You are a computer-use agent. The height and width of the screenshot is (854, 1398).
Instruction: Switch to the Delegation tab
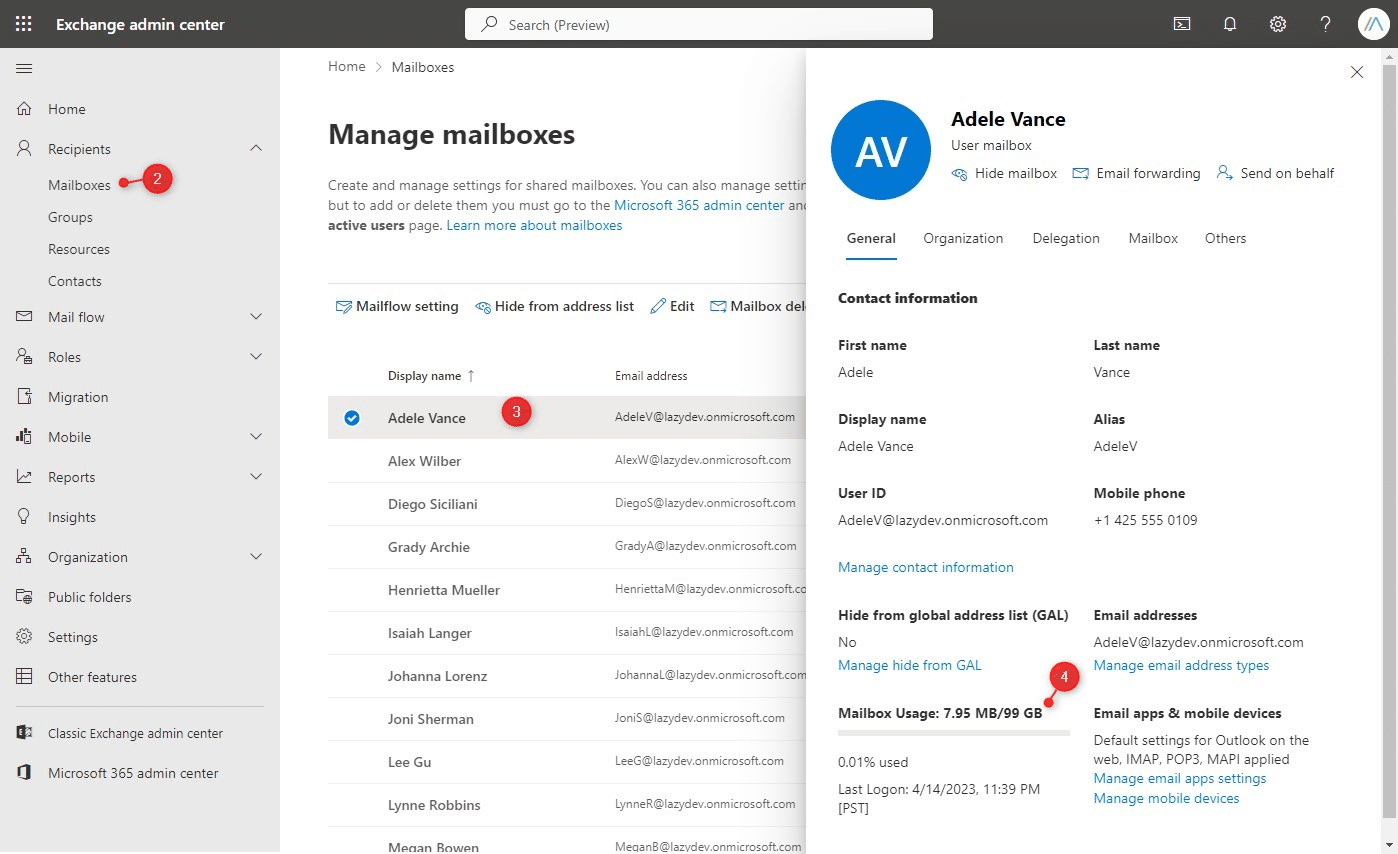coord(1065,238)
